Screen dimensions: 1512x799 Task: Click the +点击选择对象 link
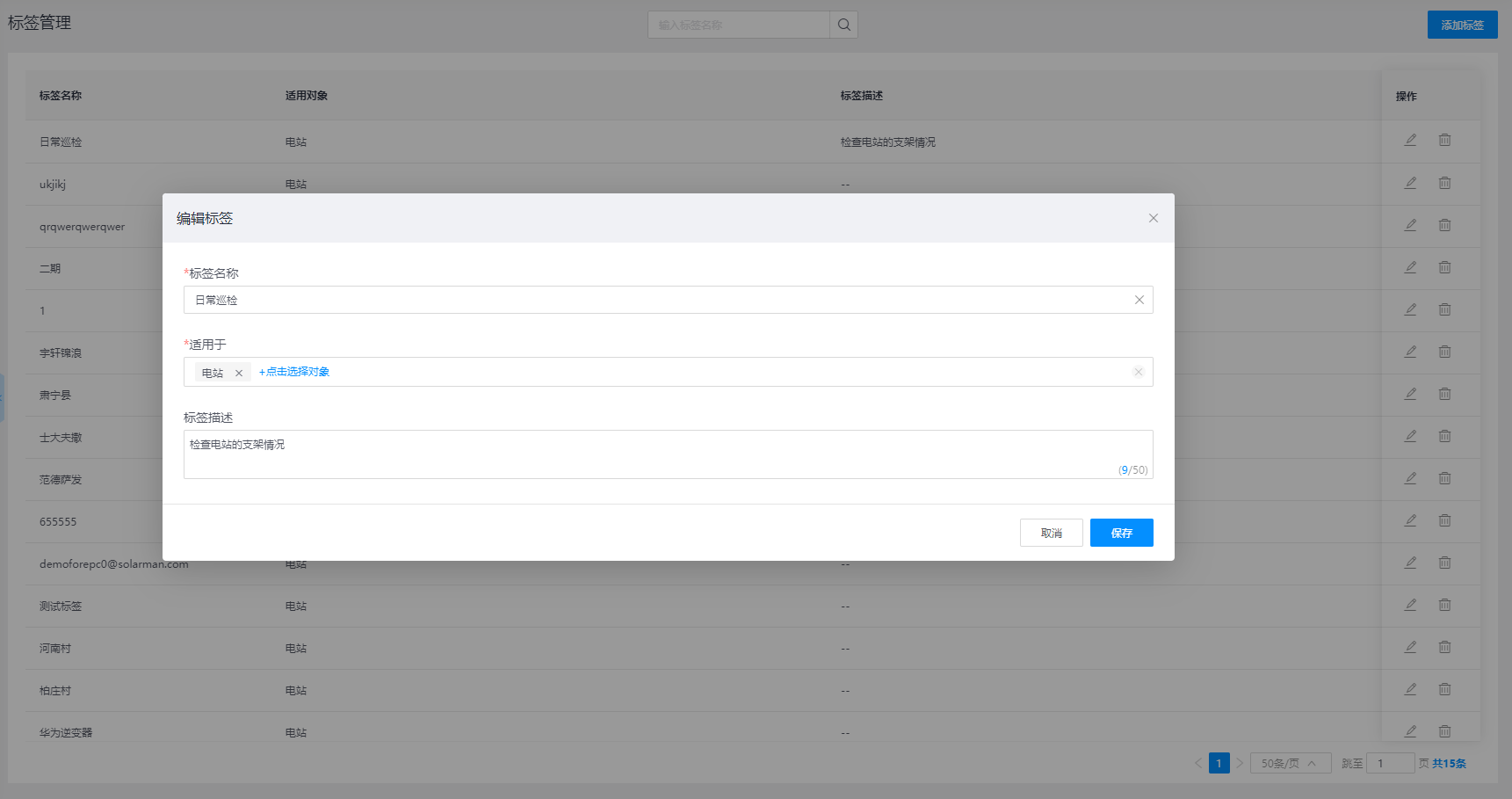coord(294,372)
